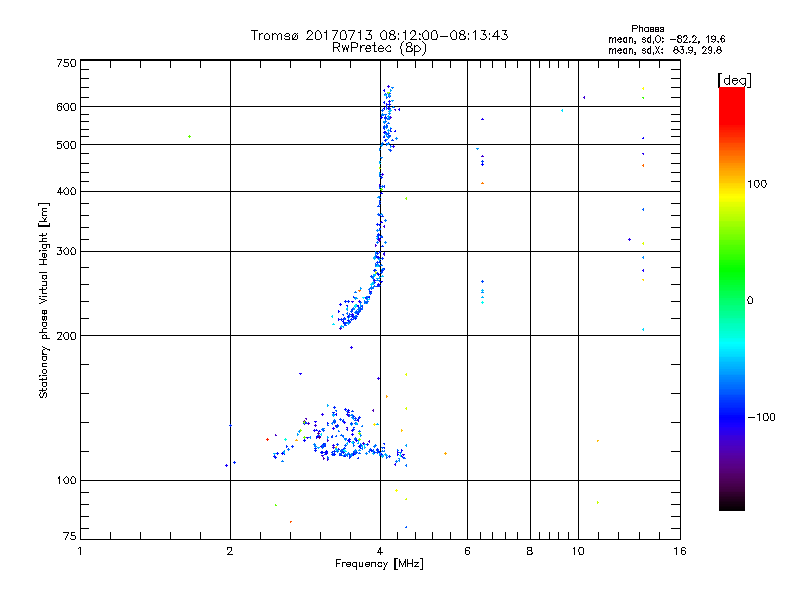Click the '600' height axis tick label

pos(66,107)
